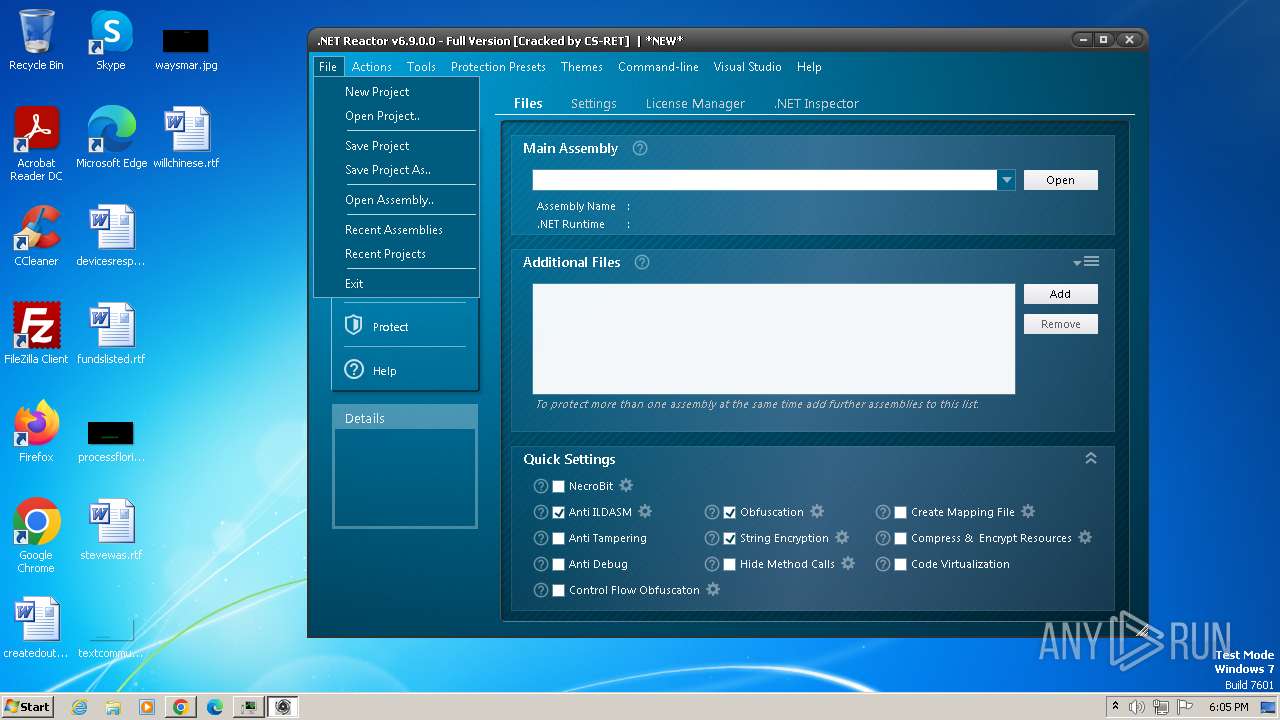Switch to the .NET Inspector tab
The width and height of the screenshot is (1280, 720).
pos(816,104)
